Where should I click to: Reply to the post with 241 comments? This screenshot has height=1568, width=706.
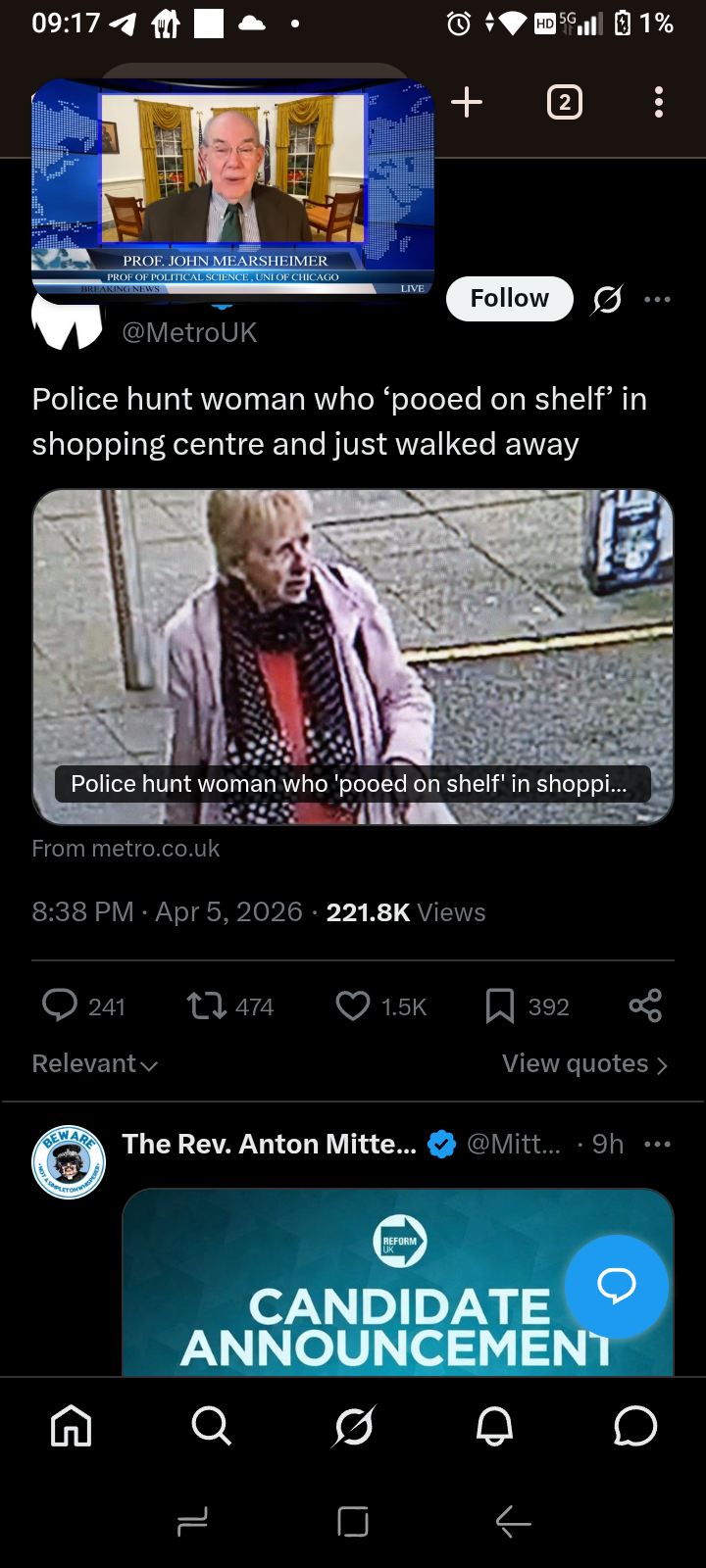[83, 1006]
